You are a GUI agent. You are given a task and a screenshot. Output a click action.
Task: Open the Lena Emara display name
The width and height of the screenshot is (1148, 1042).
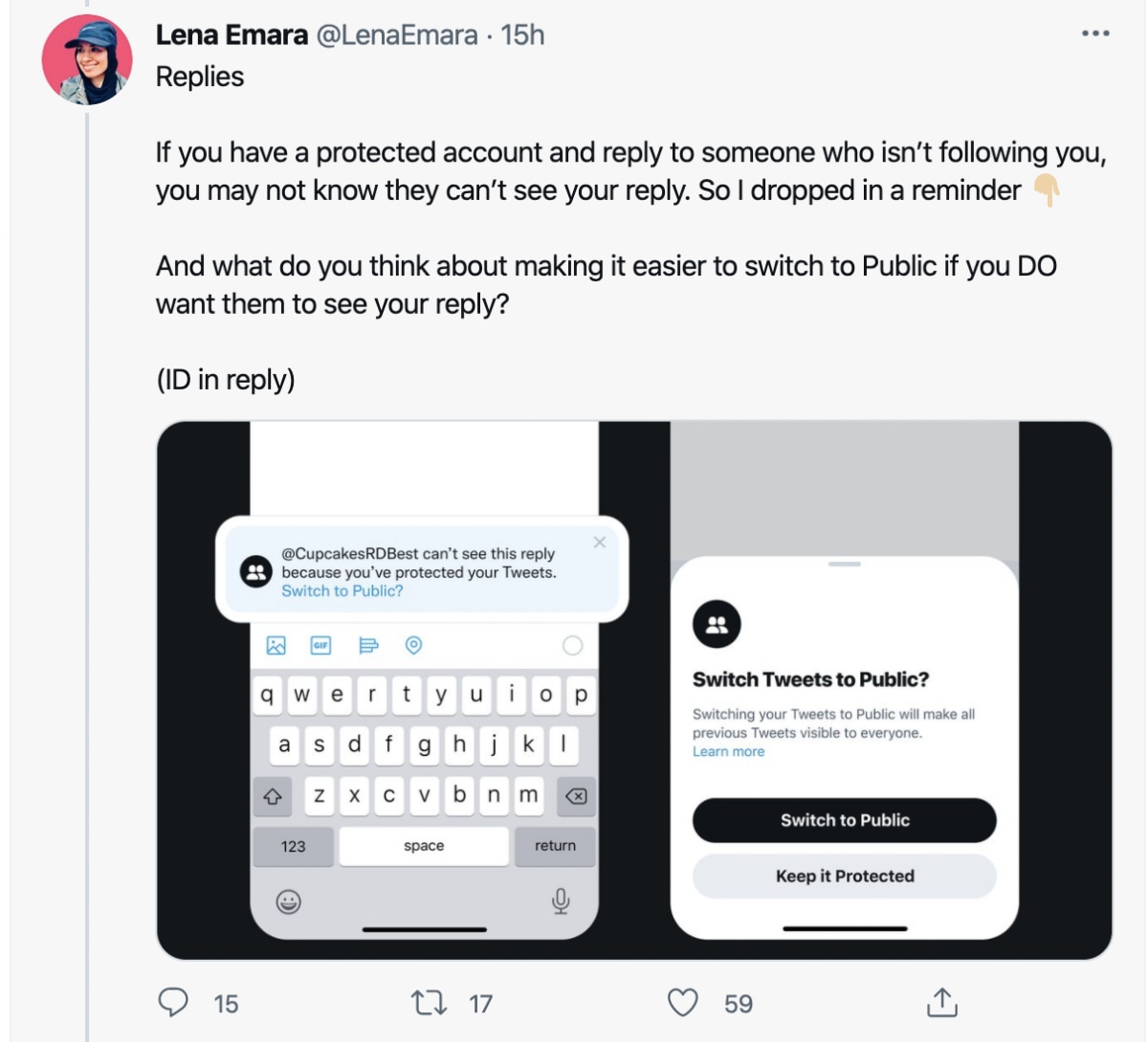(x=232, y=35)
